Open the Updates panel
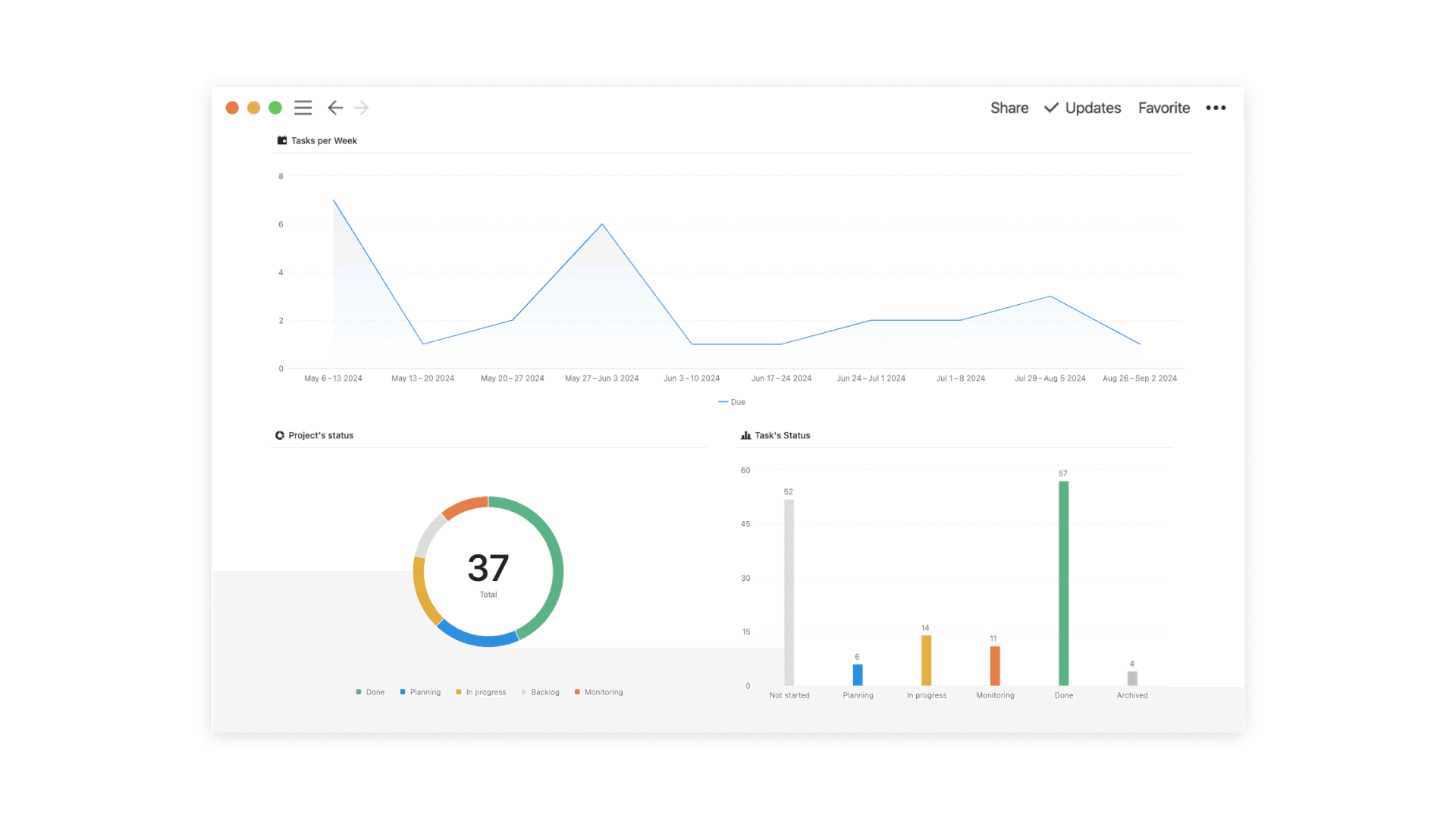This screenshot has height=819, width=1456. pyautogui.click(x=1093, y=108)
